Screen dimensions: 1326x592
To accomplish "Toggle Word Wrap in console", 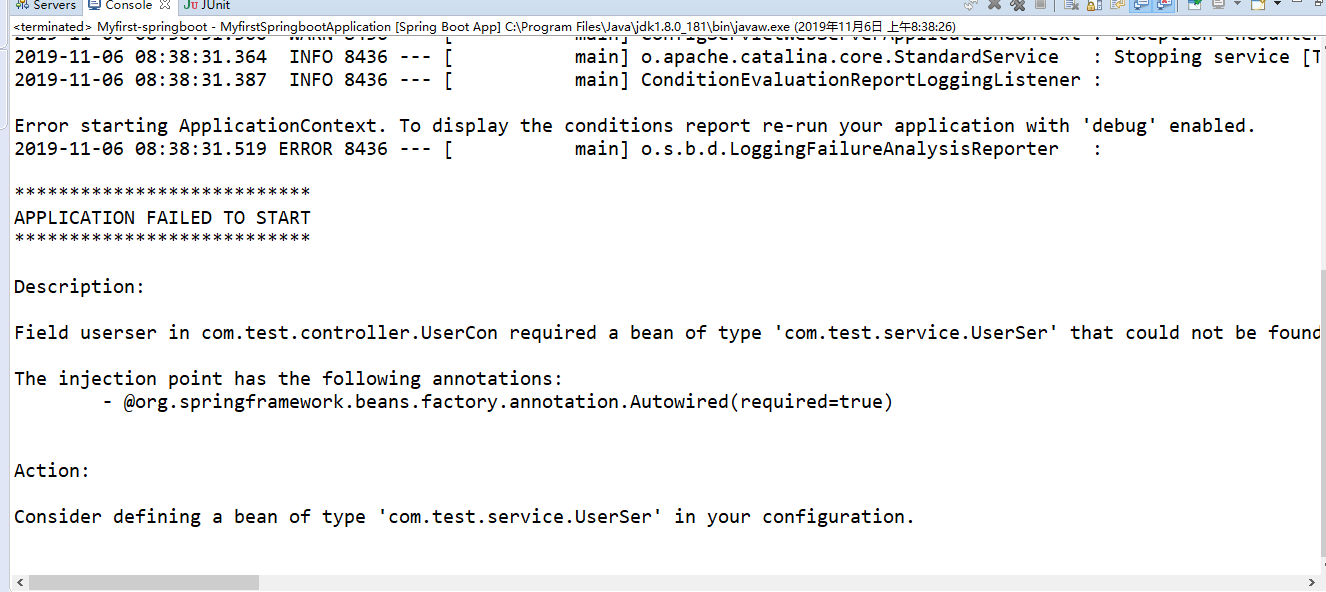I will 1118,5.
